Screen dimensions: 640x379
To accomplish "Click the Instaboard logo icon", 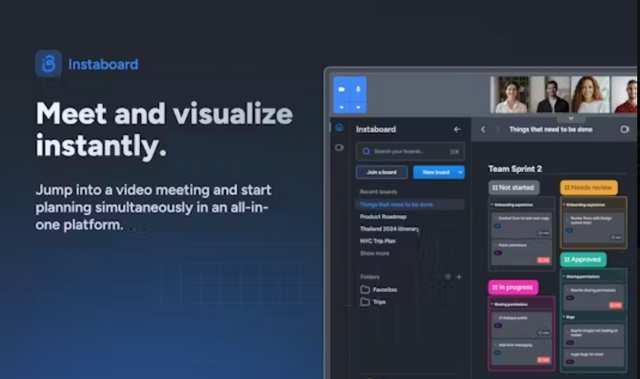I will (49, 64).
